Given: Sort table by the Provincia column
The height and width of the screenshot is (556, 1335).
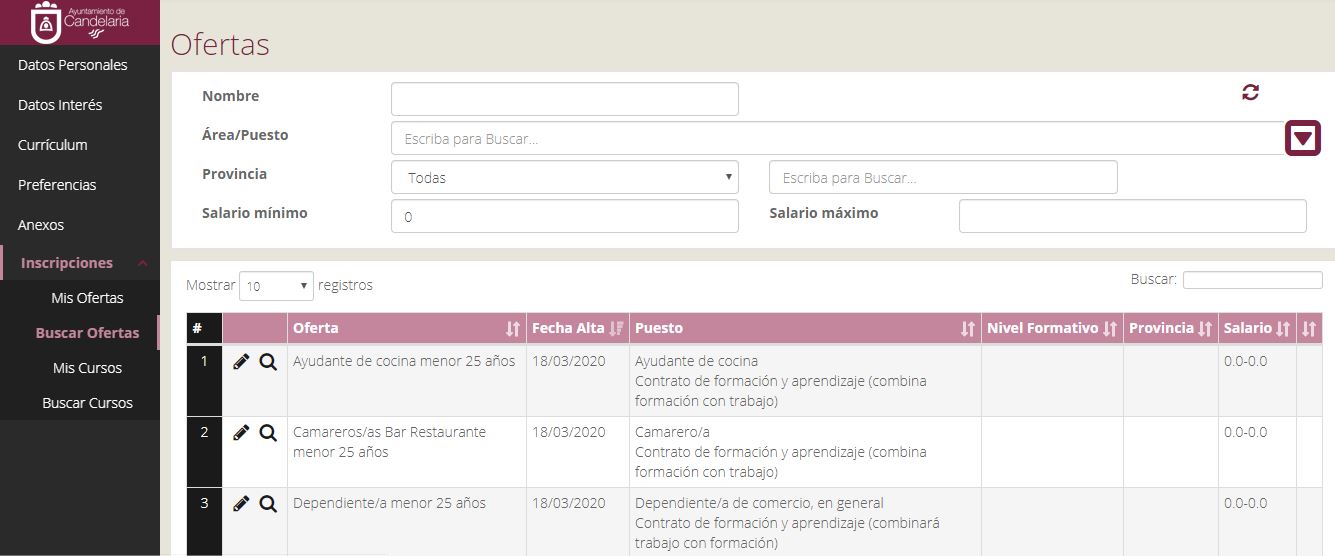Looking at the screenshot, I should pos(1170,328).
